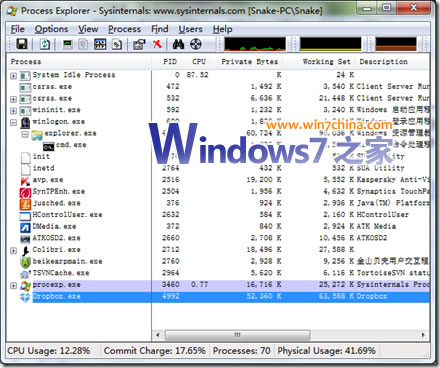
Task: Open the Options menu
Action: click(51, 29)
